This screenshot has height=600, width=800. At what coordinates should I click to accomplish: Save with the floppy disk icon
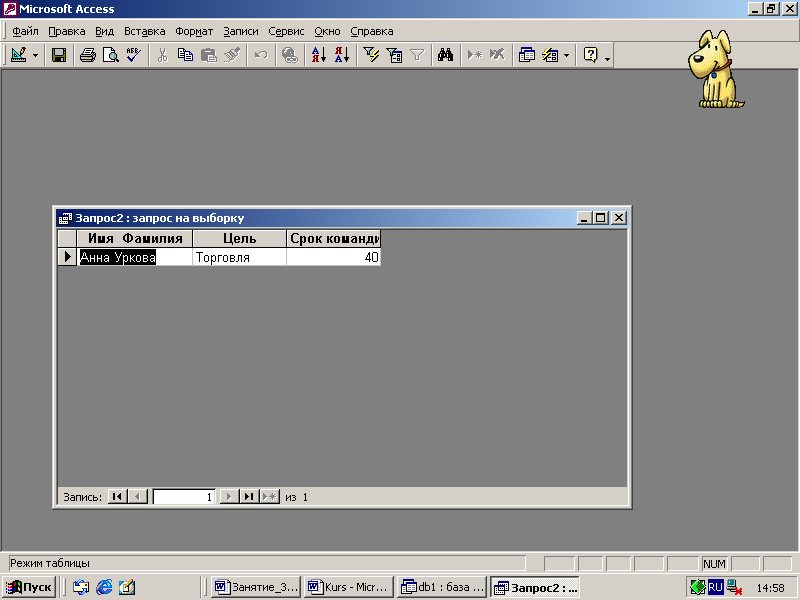pos(59,55)
